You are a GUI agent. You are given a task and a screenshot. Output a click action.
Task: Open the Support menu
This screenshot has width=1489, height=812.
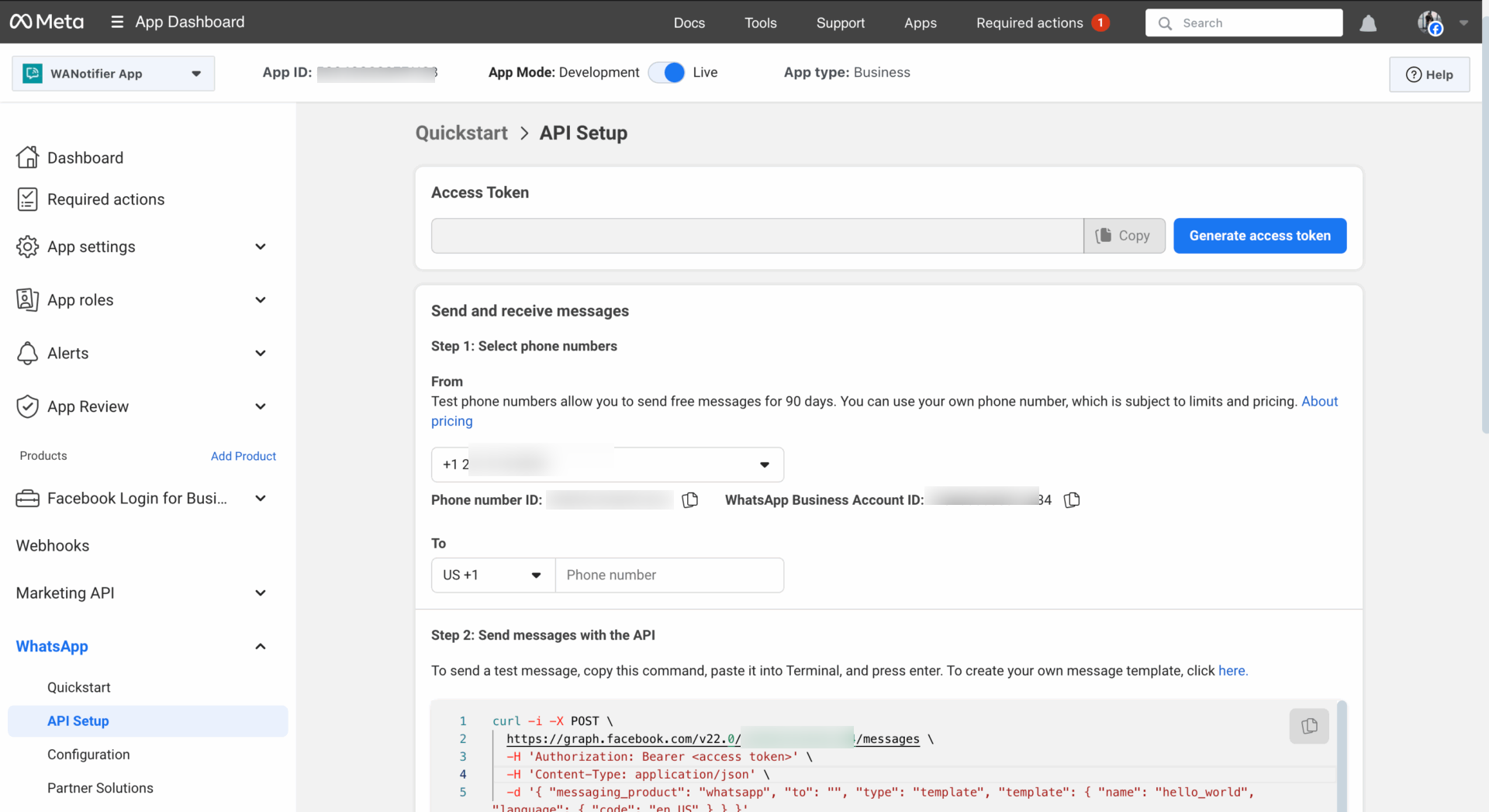[840, 22]
